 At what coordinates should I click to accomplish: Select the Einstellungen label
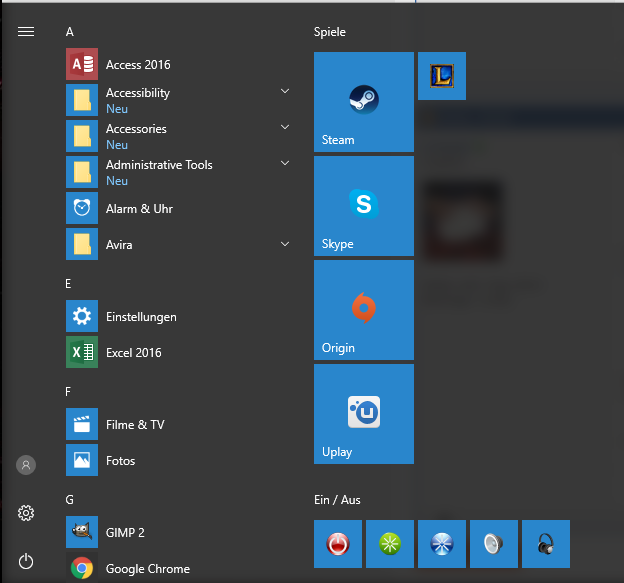pyautogui.click(x=141, y=317)
